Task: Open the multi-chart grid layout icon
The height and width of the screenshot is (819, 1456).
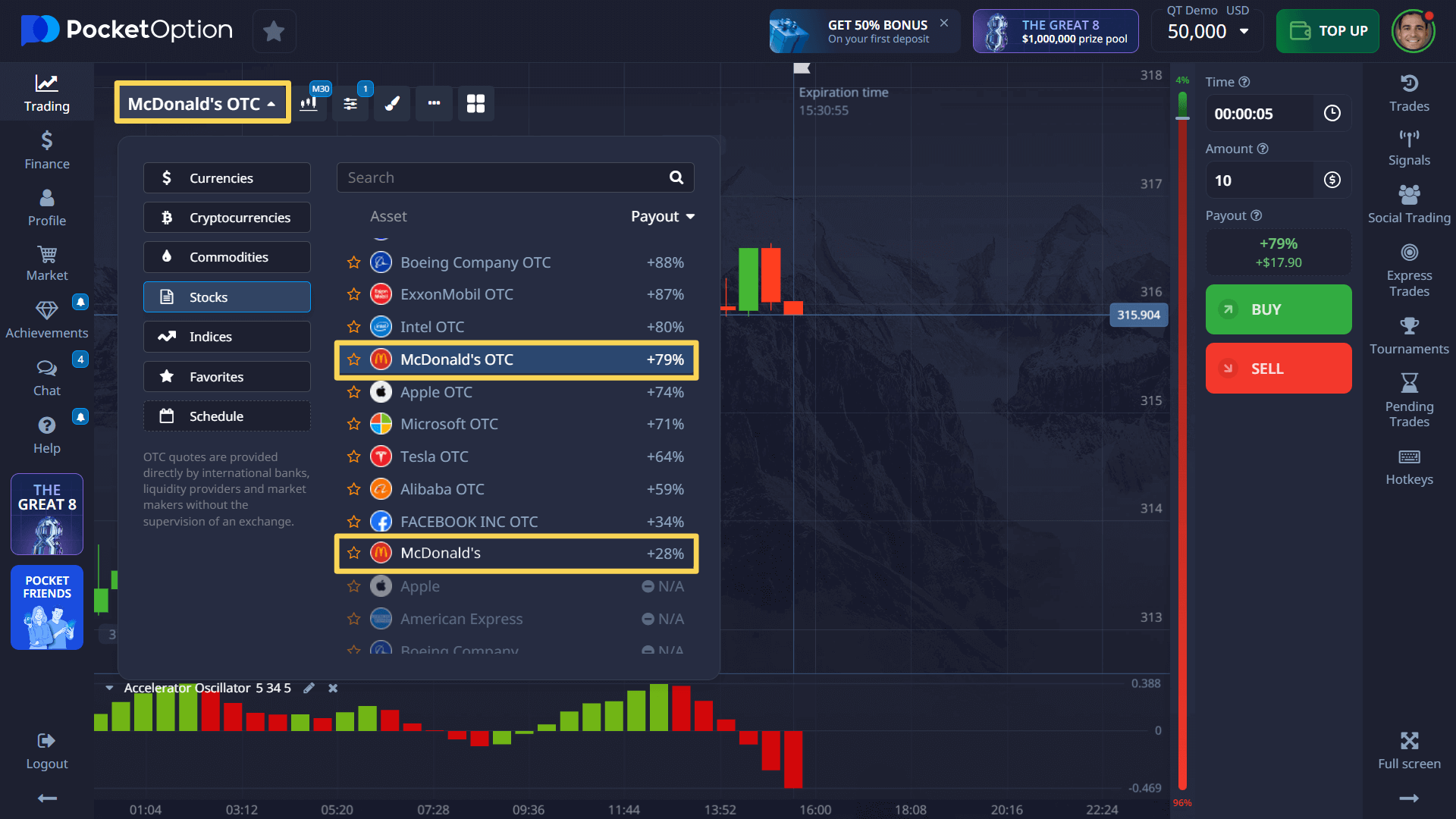Action: 475,103
